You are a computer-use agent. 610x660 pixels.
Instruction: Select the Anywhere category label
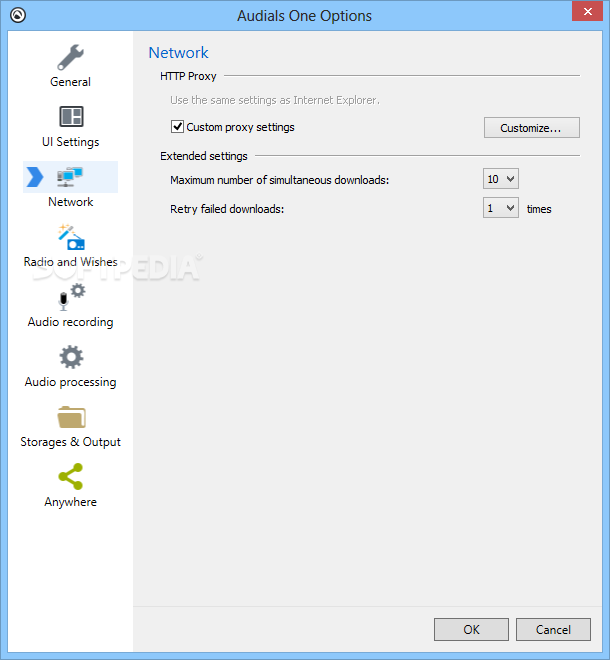click(70, 502)
